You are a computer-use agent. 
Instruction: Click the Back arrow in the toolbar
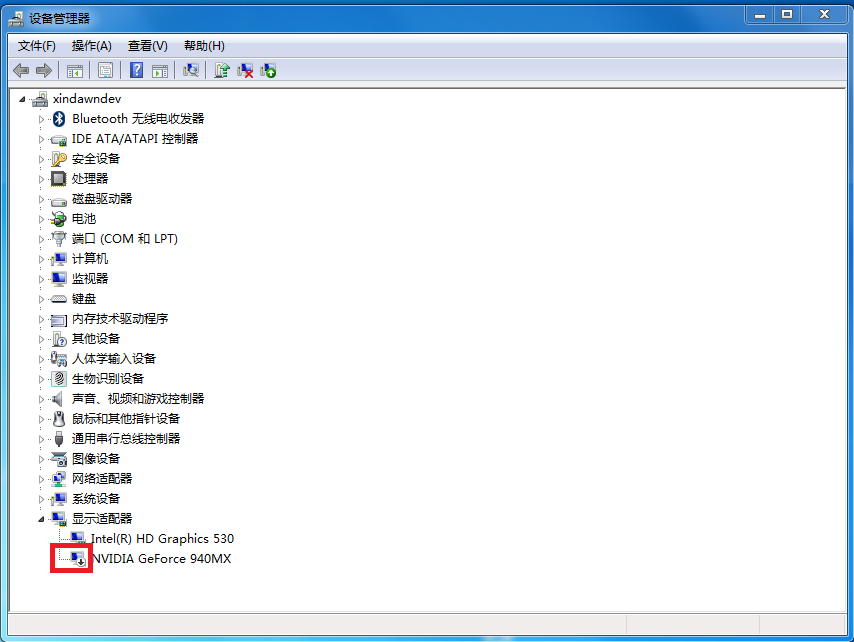(x=21, y=70)
